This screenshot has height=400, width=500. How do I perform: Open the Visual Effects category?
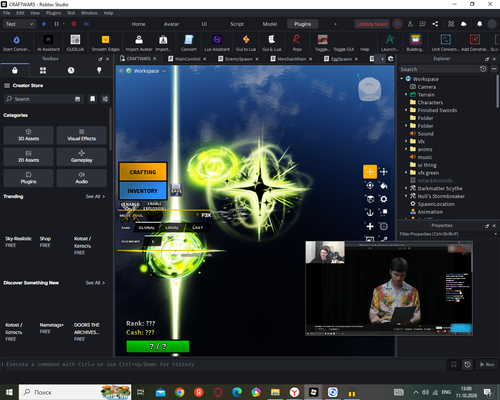[x=82, y=135]
